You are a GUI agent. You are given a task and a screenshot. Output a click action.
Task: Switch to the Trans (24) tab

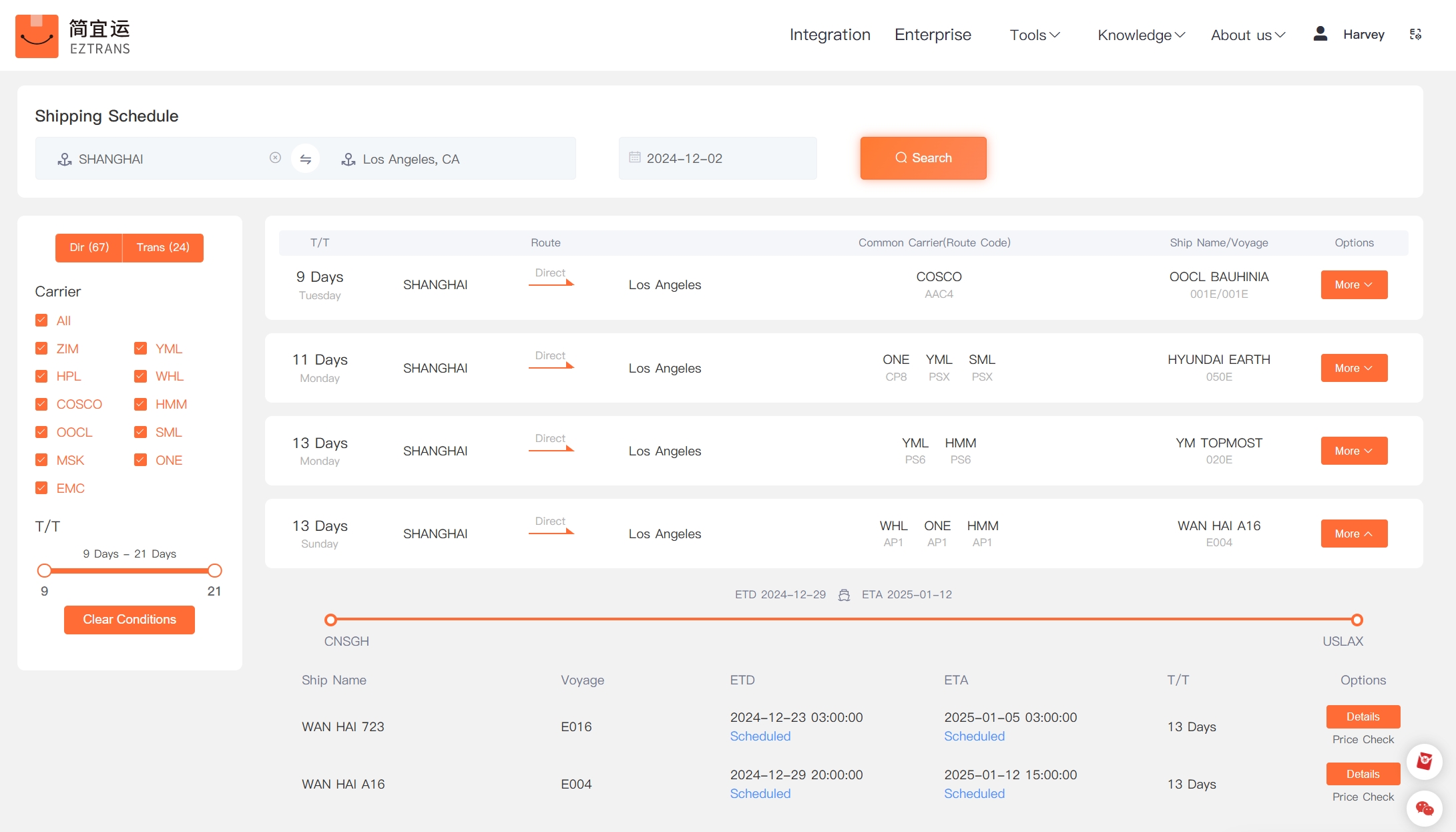click(163, 247)
